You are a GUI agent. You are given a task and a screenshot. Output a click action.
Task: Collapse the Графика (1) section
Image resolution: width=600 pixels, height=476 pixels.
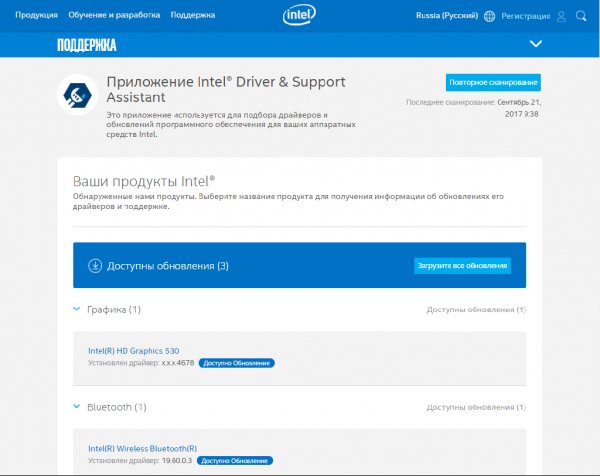click(77, 309)
